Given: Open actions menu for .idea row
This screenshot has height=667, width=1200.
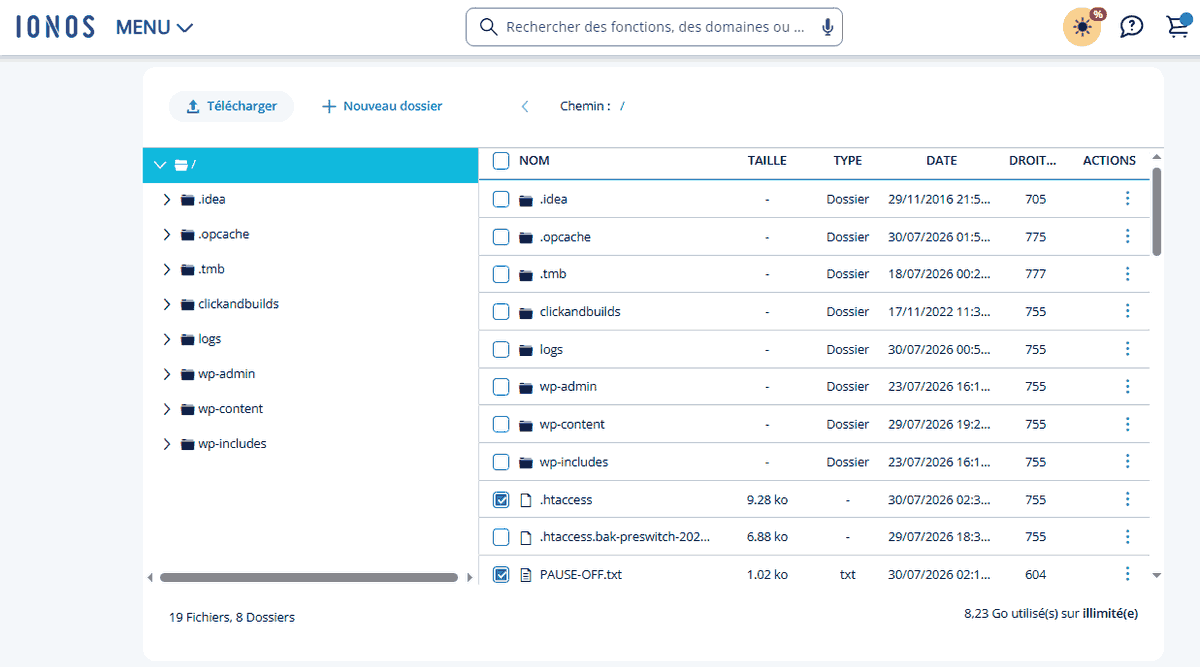Looking at the screenshot, I should click(1127, 199).
